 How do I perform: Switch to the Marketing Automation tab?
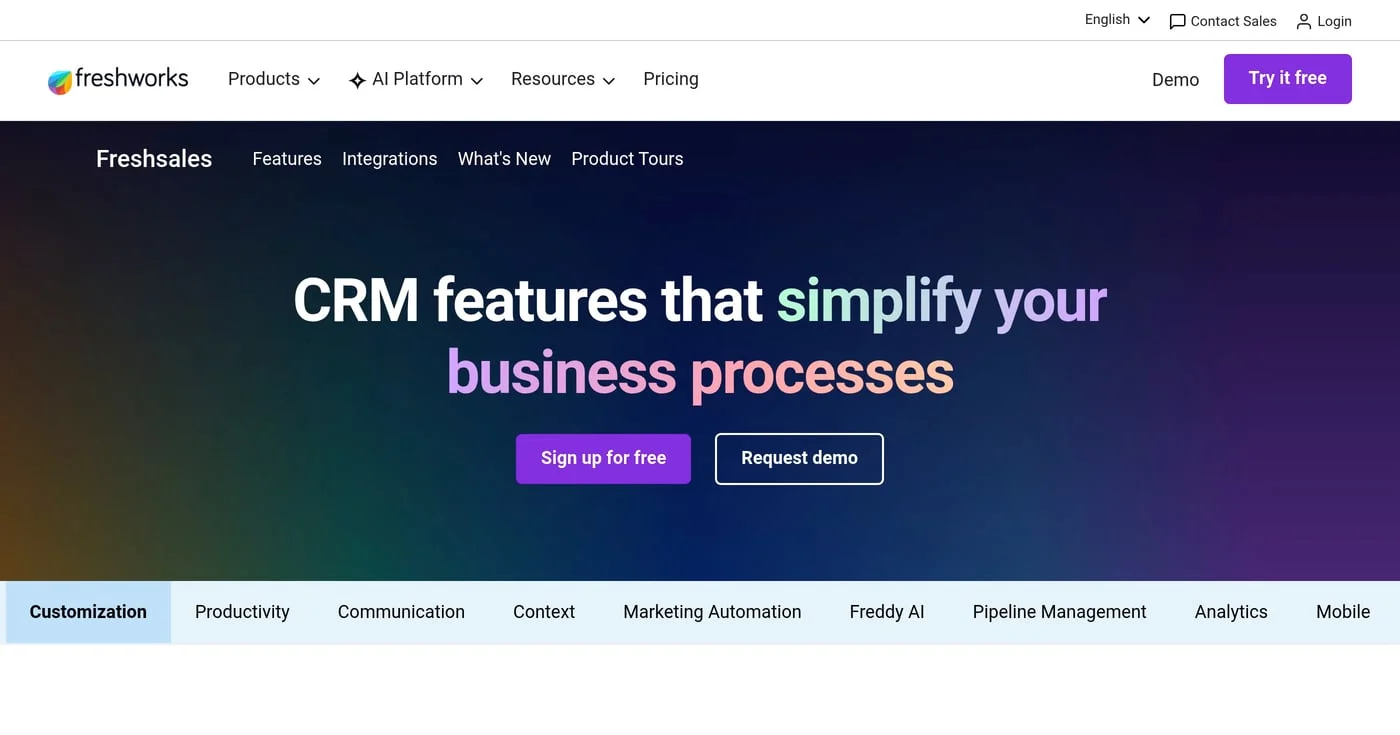712,612
